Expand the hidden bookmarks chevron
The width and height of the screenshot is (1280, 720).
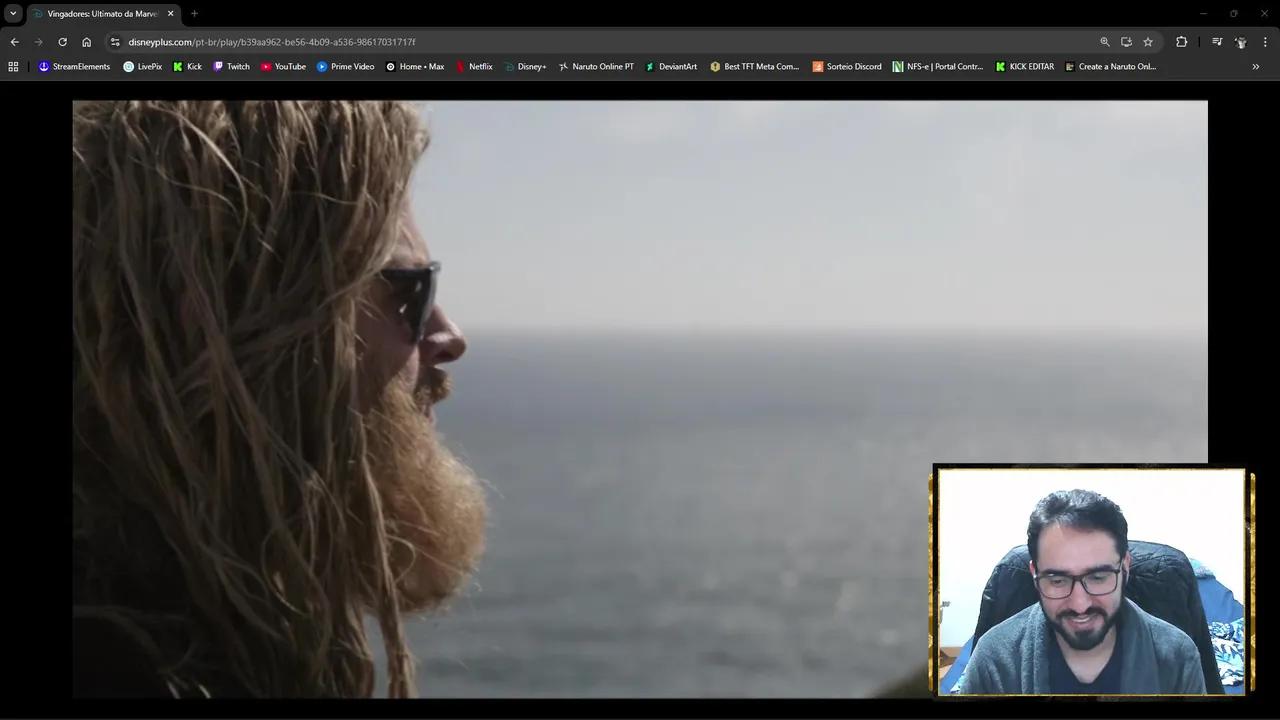point(1256,66)
